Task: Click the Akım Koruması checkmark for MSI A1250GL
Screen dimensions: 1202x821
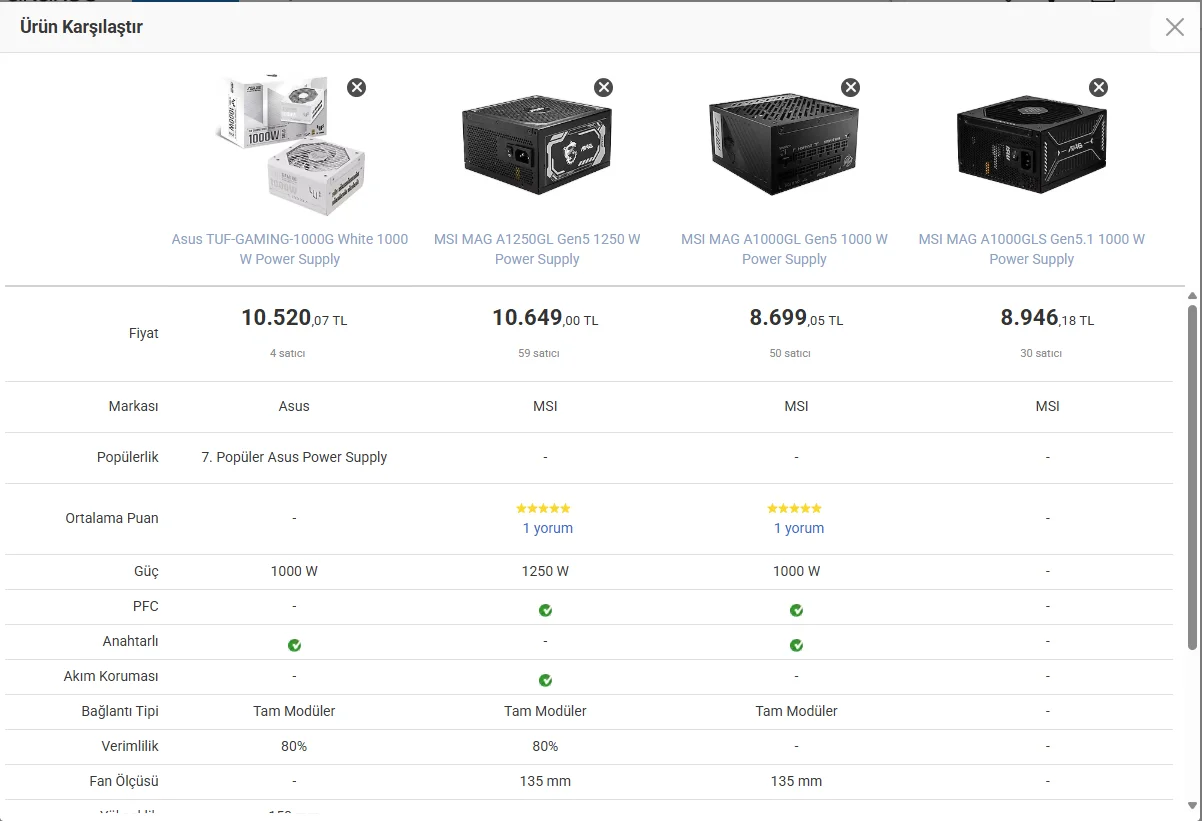Action: (545, 680)
